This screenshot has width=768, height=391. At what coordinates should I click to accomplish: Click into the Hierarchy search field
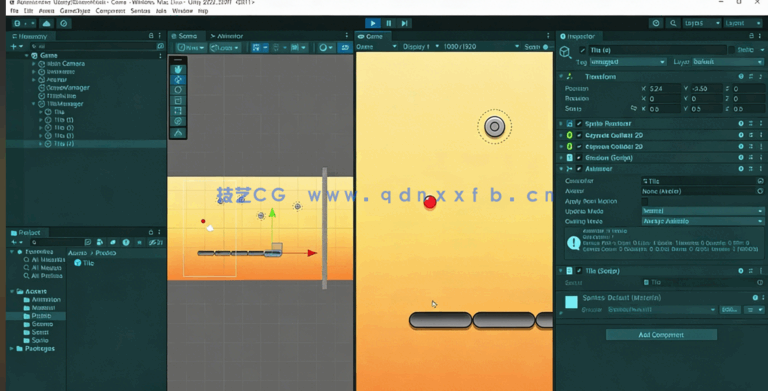(94, 46)
